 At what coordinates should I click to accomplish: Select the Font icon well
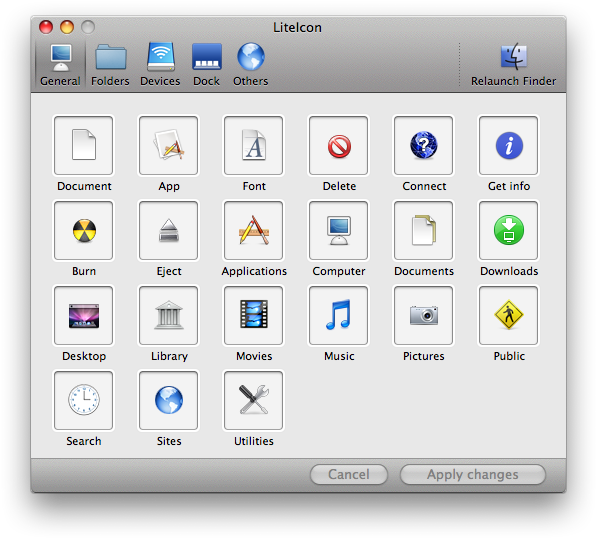(254, 146)
